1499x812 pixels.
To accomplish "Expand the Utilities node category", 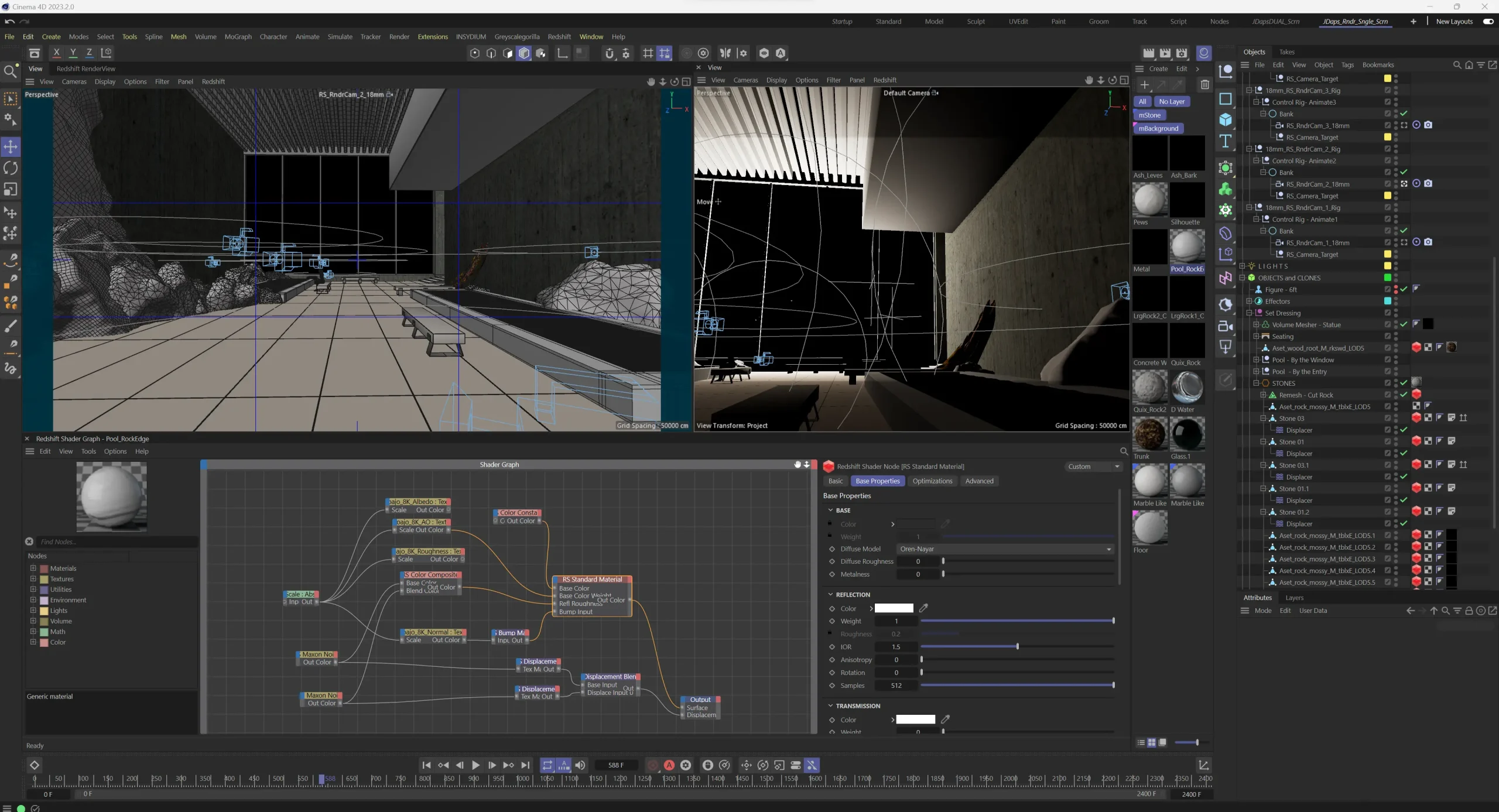I will (x=33, y=589).
